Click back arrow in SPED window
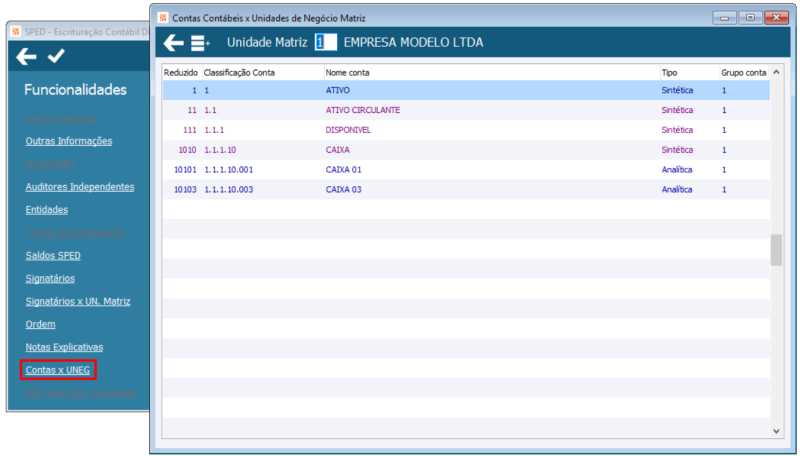 click(26, 56)
